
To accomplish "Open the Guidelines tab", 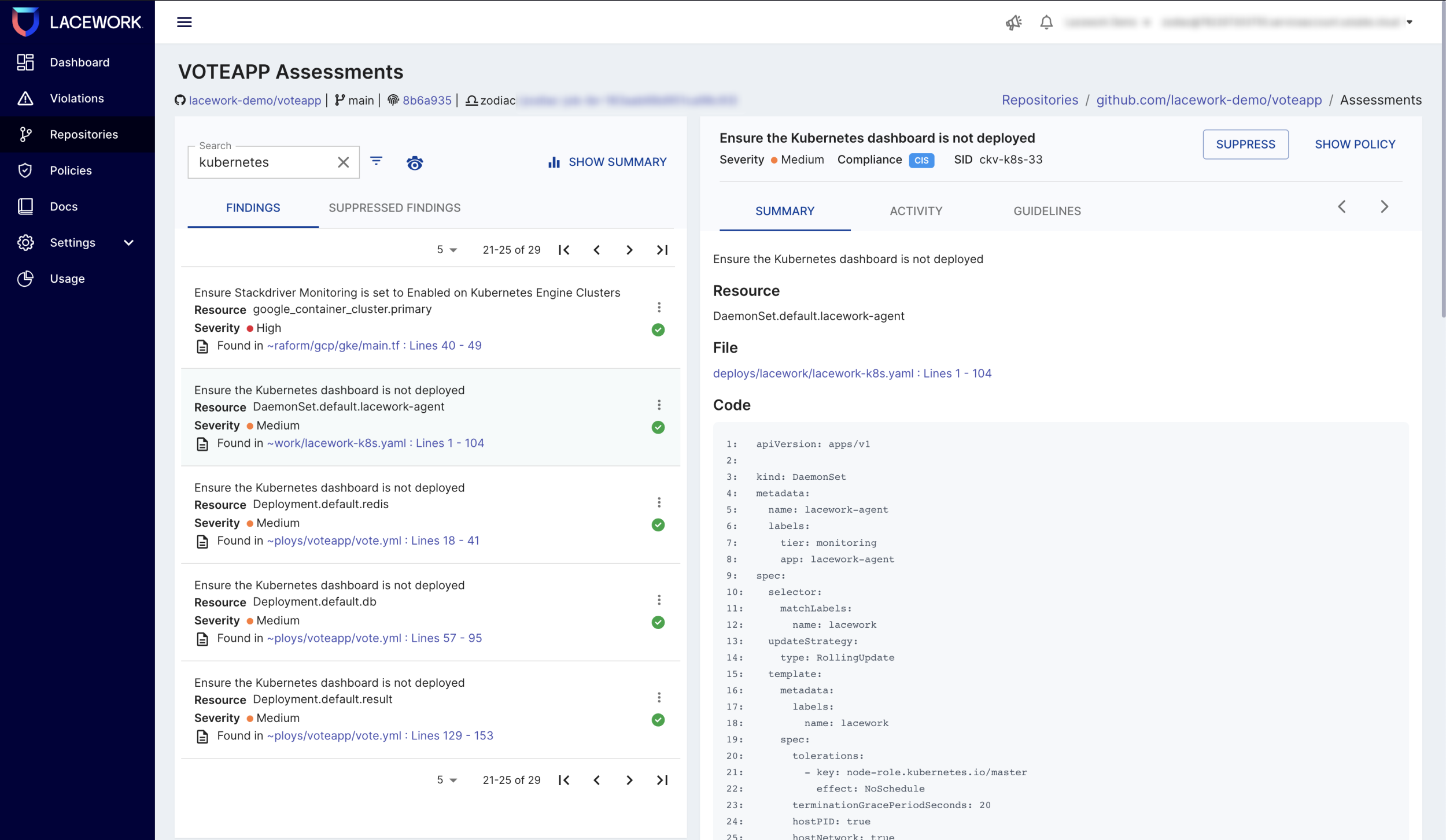I will coord(1047,211).
